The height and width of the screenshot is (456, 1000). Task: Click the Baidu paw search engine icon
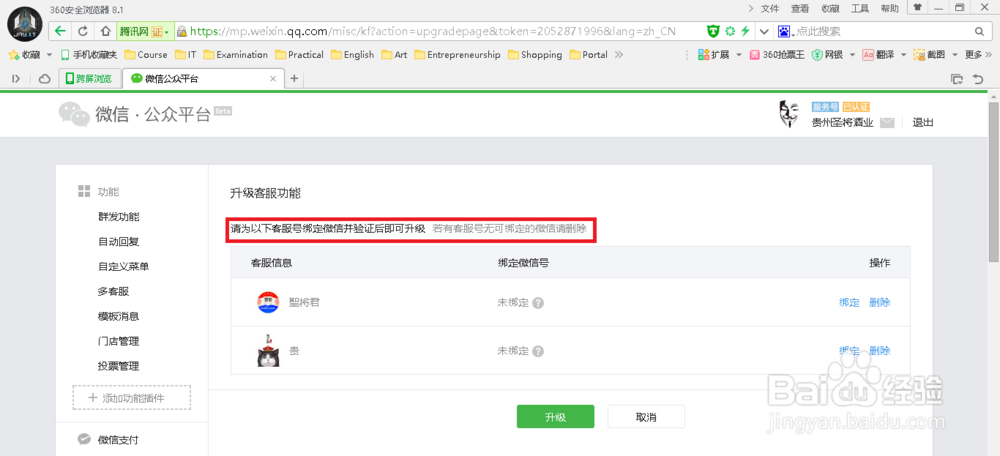point(784,31)
